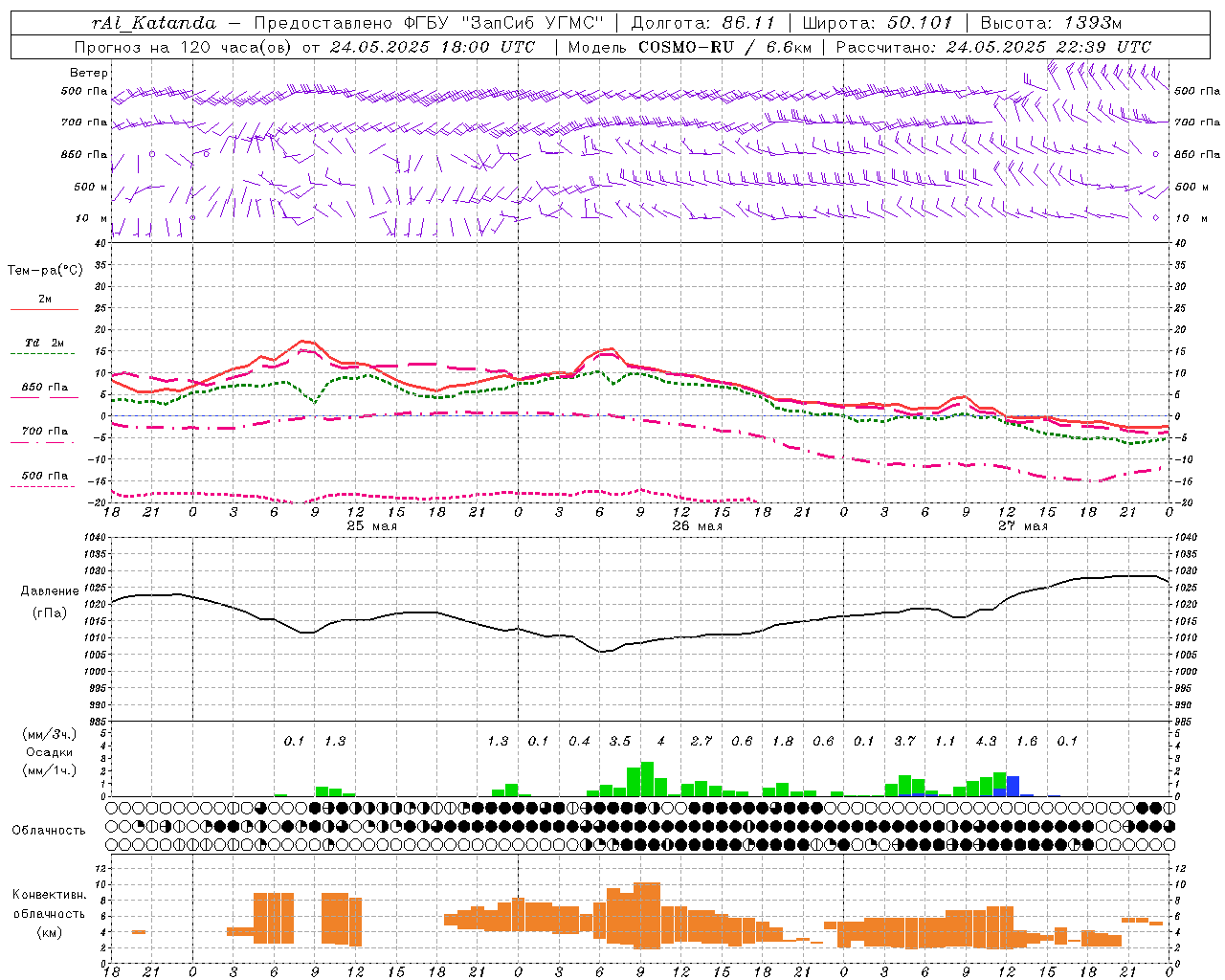Select the text 'Предоставлено ФГБУ "ЗапСиб УГМС"'
This screenshot has height=980, width=1225.
[429, 23]
